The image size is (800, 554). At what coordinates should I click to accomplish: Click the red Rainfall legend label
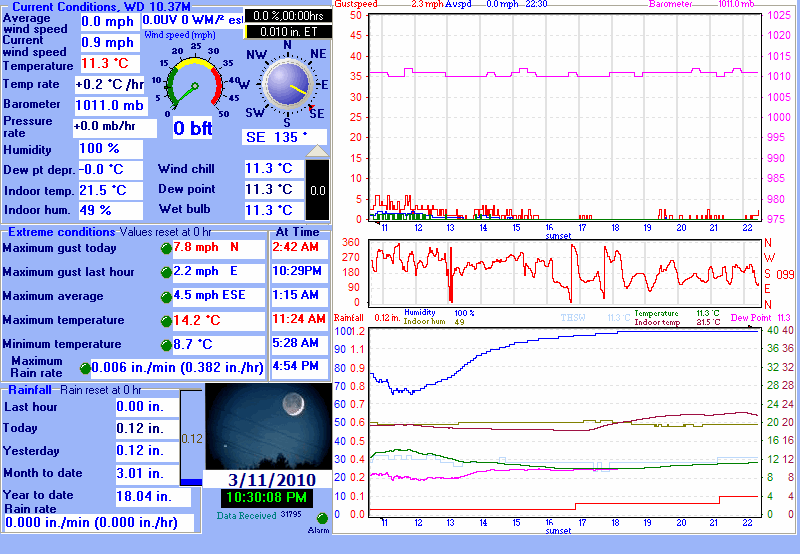click(349, 318)
